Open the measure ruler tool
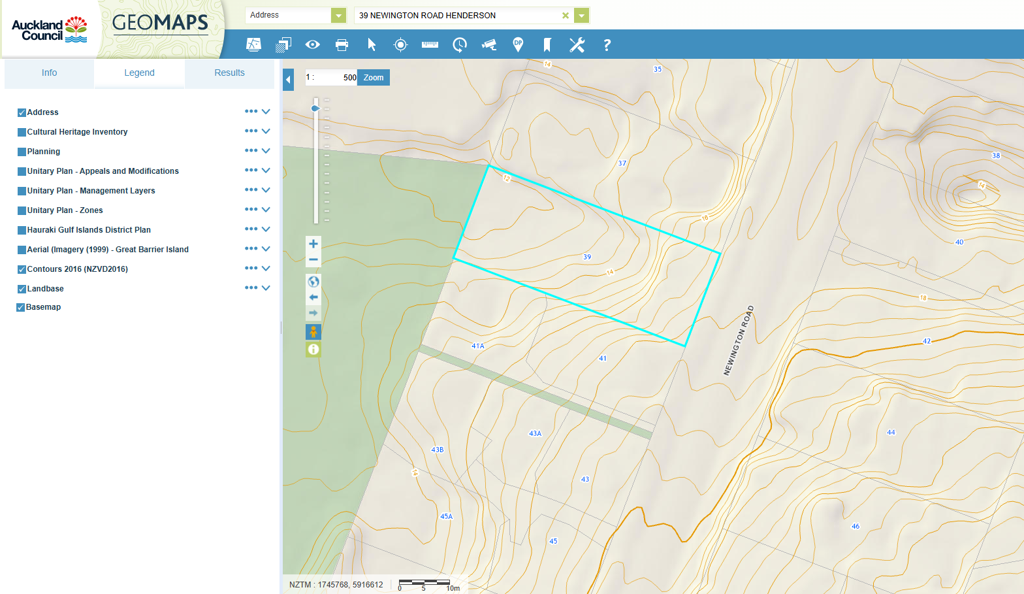This screenshot has height=594, width=1024. pos(430,45)
